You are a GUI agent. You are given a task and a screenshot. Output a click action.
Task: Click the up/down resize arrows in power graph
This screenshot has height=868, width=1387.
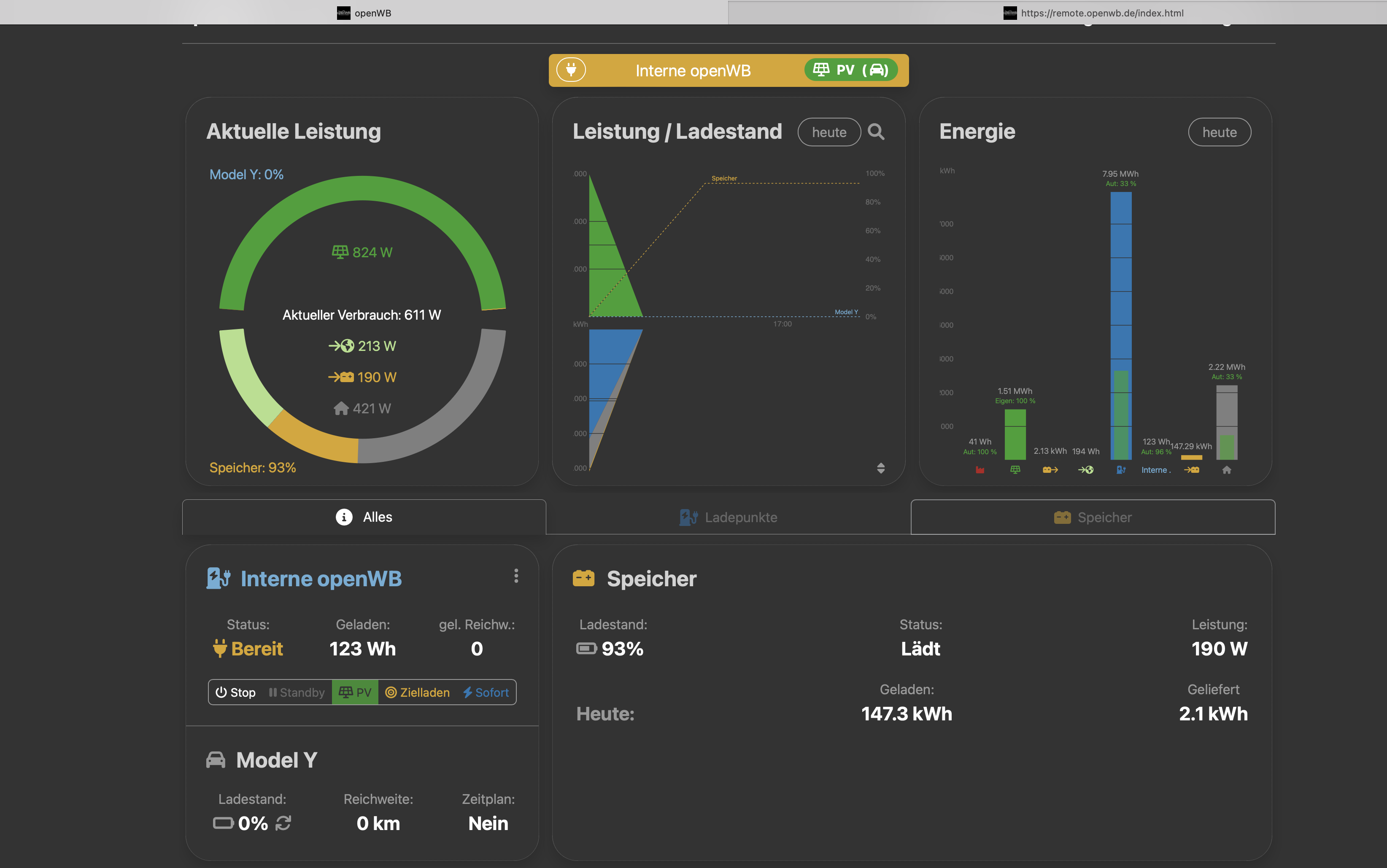coord(881,468)
